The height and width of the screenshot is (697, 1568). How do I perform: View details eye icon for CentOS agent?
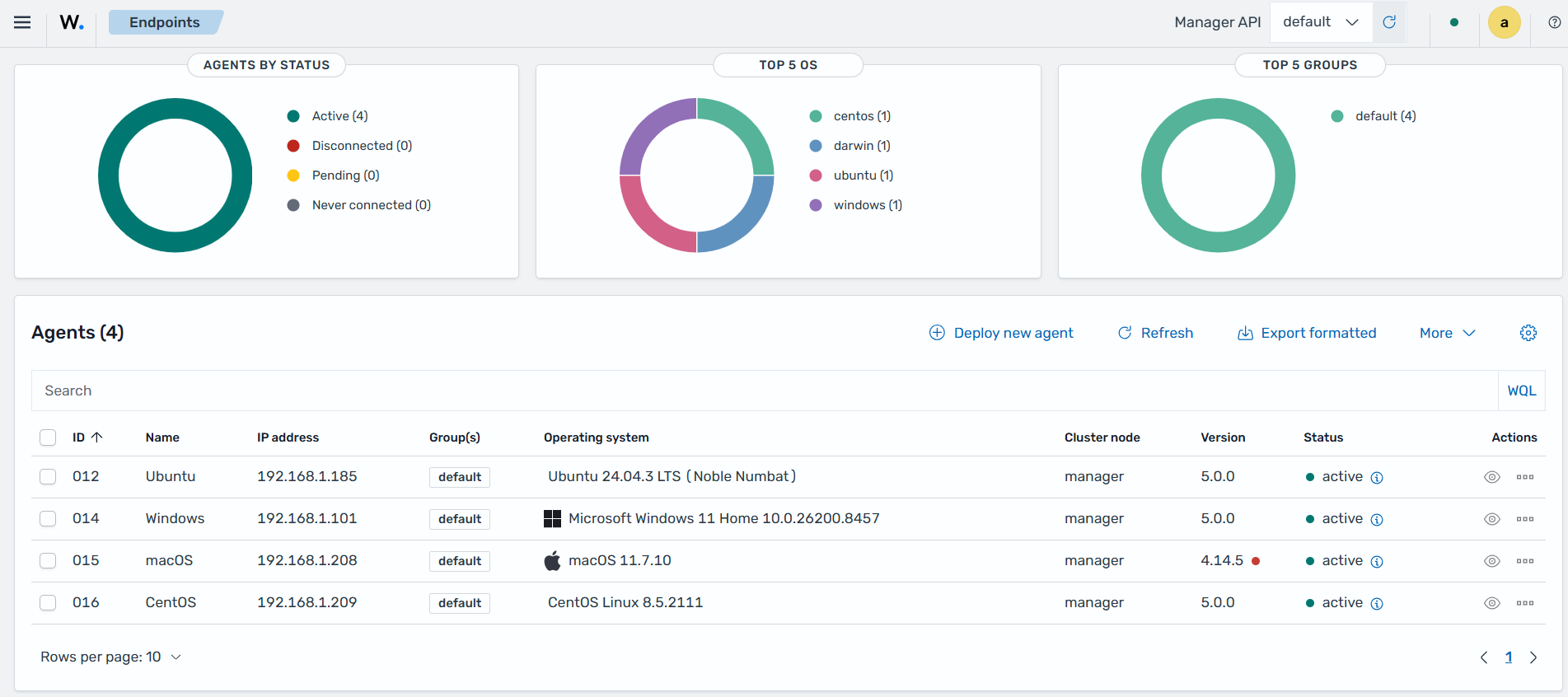[x=1492, y=603]
